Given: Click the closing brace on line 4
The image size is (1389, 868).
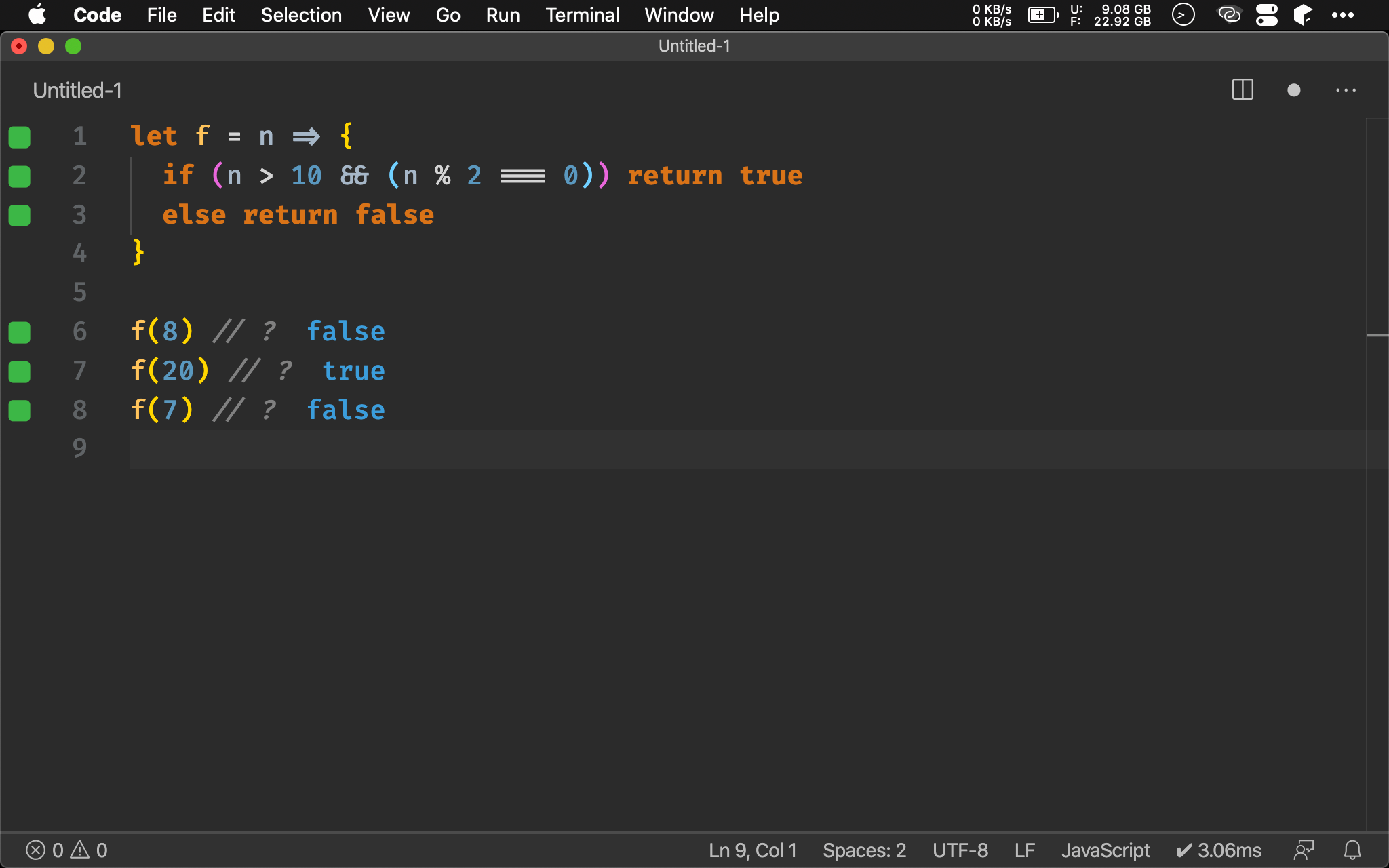Looking at the screenshot, I should (x=138, y=254).
